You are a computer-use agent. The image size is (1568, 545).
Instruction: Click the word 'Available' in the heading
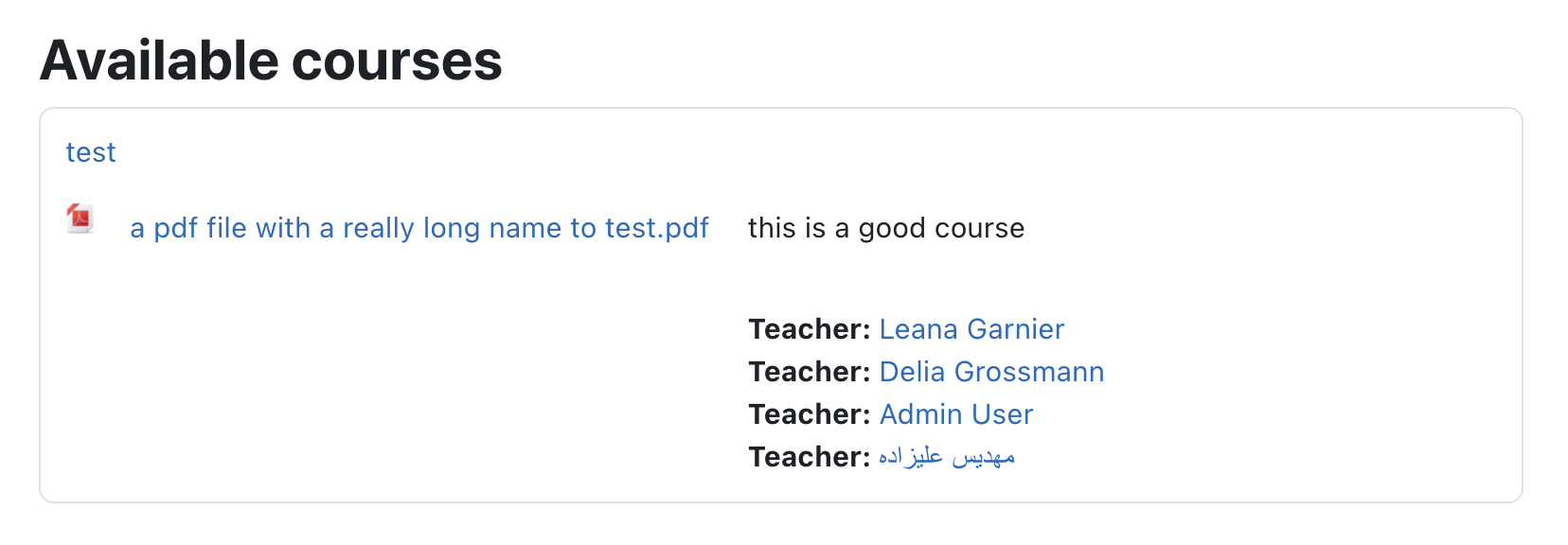159,61
